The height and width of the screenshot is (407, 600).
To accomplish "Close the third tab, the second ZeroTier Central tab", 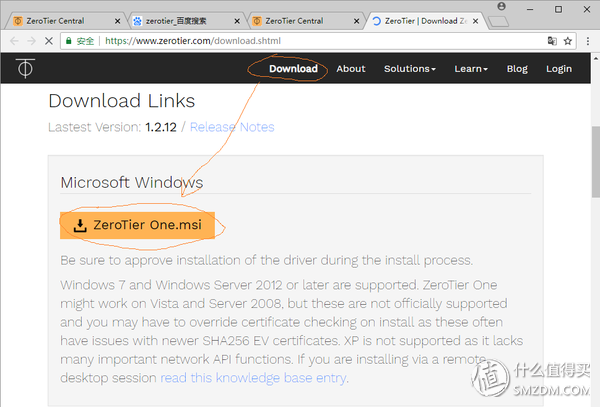I will 356,21.
